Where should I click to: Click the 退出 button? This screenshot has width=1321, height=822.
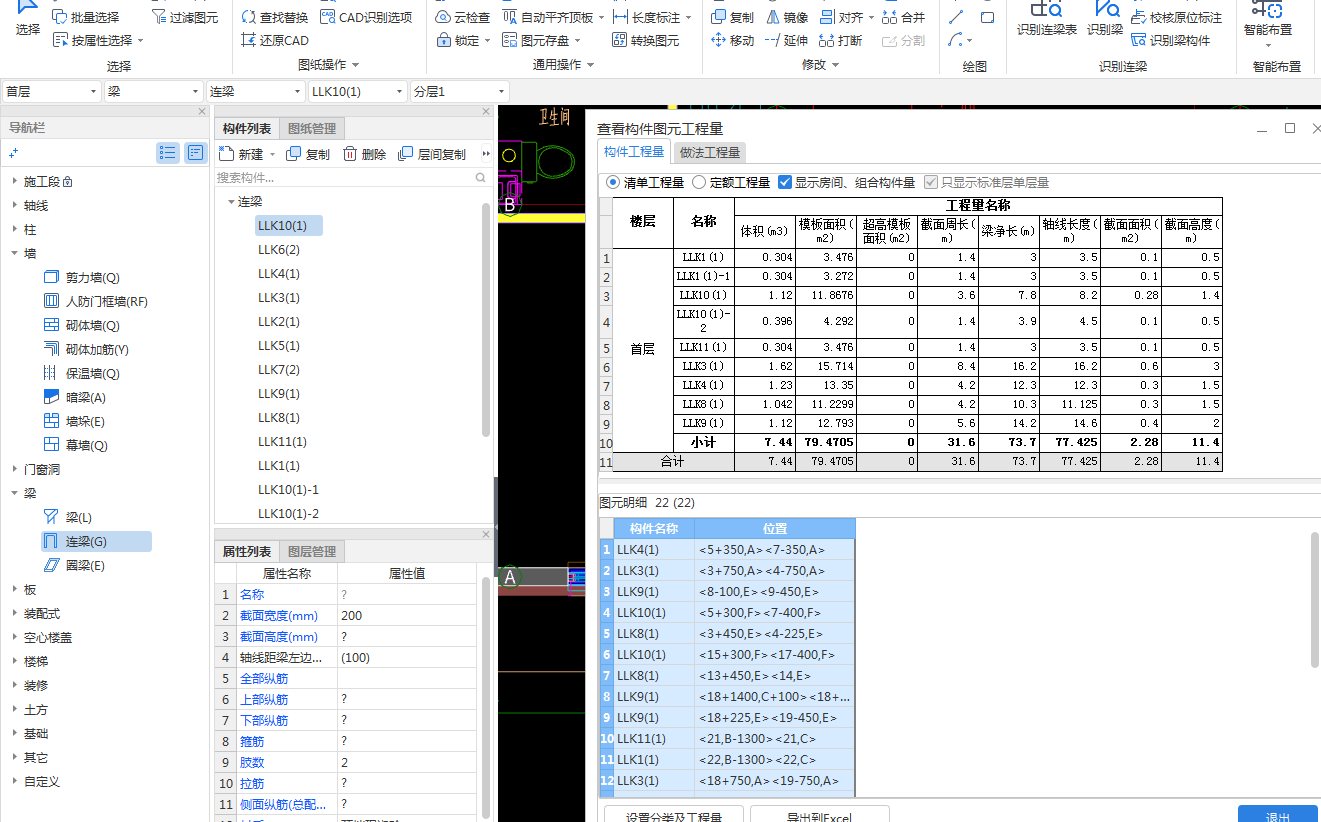(1277, 815)
